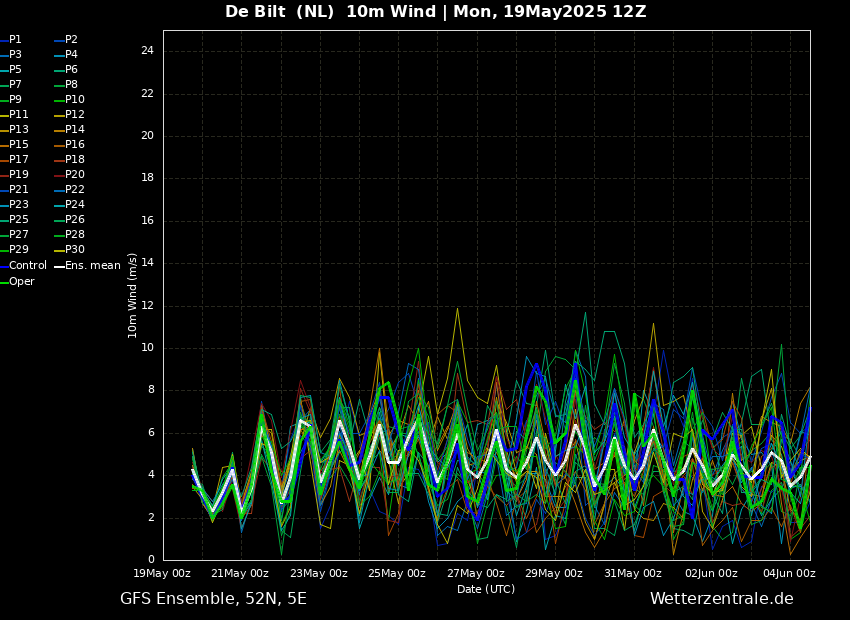850x620 pixels.
Task: Click the Wetterzentrale.de credit text
Action: pyautogui.click(x=722, y=599)
